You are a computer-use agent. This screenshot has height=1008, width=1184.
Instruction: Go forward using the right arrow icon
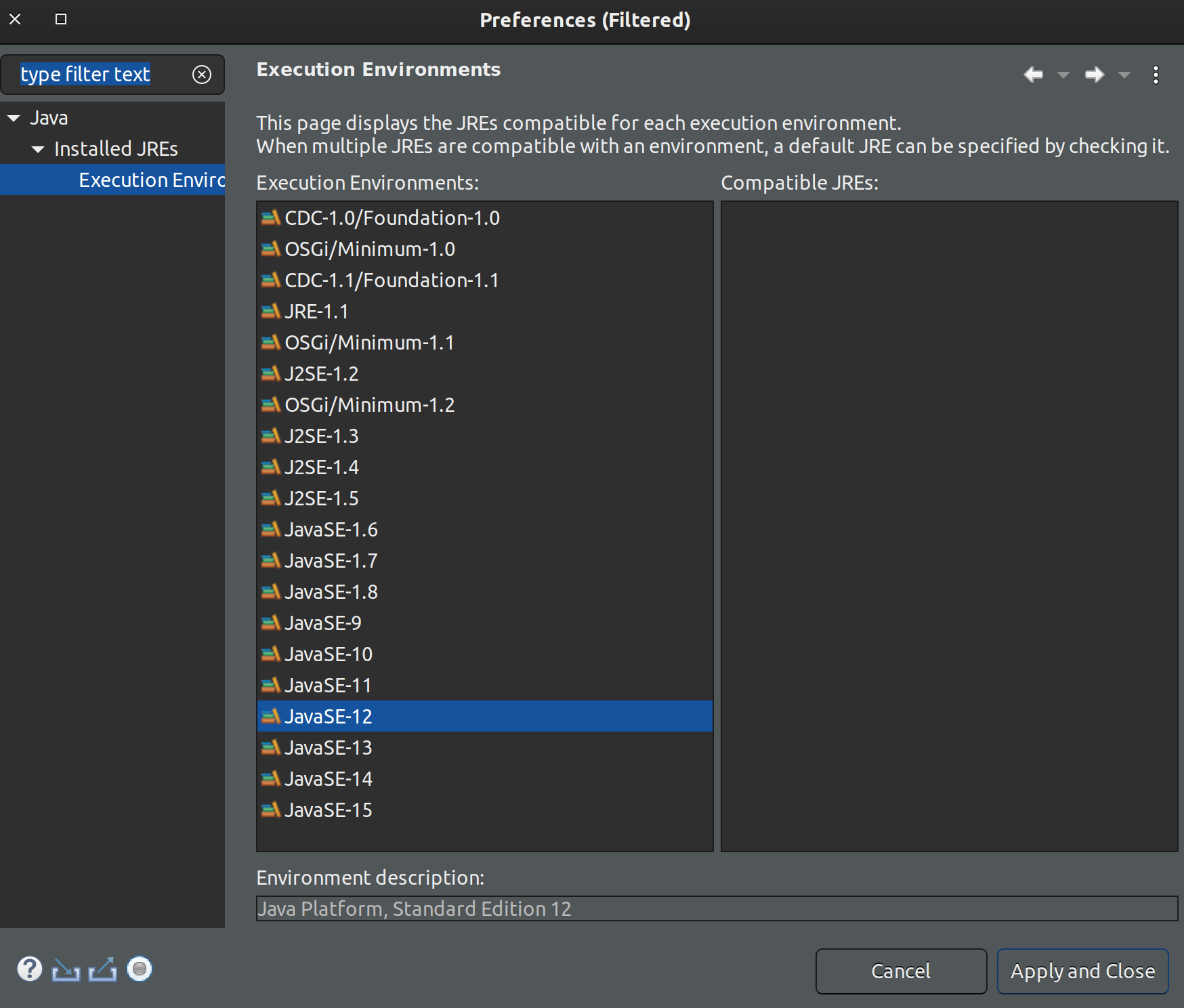pyautogui.click(x=1094, y=75)
